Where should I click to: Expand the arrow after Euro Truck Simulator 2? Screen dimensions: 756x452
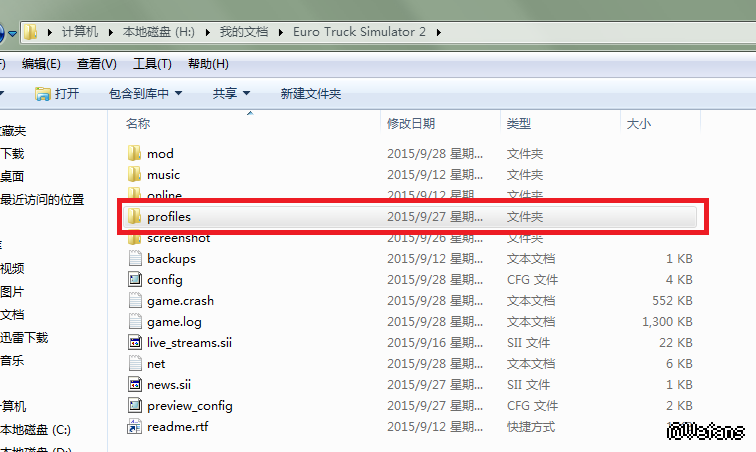[439, 32]
